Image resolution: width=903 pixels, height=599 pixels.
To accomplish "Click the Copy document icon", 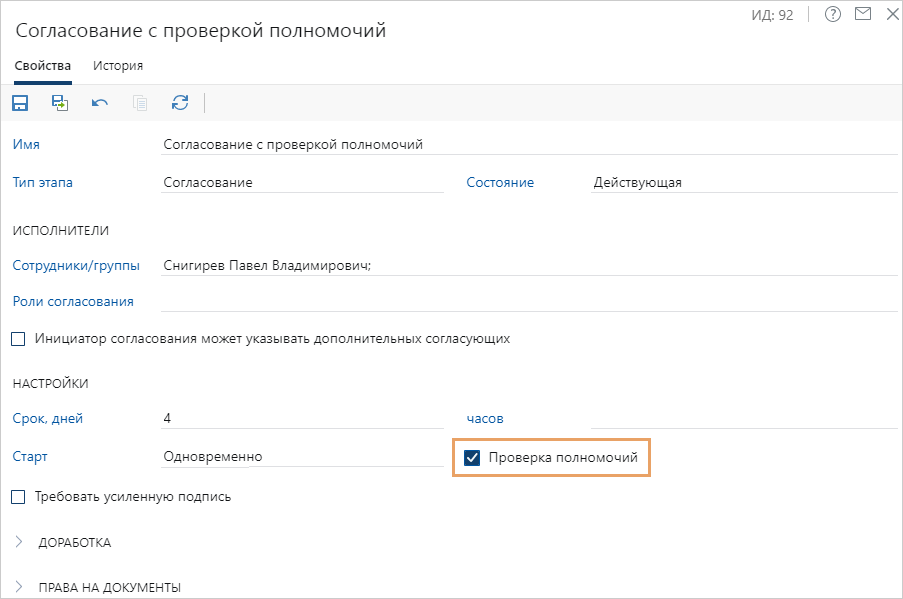I will pyautogui.click(x=139, y=103).
